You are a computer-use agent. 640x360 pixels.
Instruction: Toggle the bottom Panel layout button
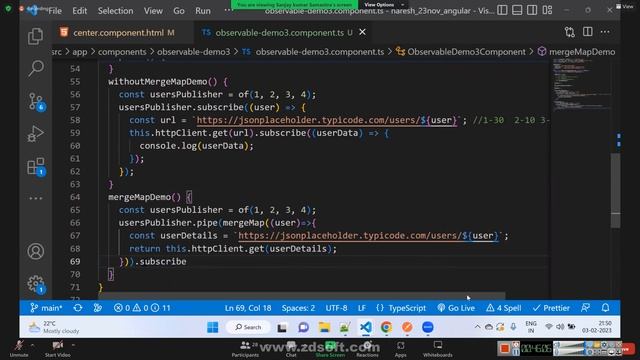tap(517, 10)
